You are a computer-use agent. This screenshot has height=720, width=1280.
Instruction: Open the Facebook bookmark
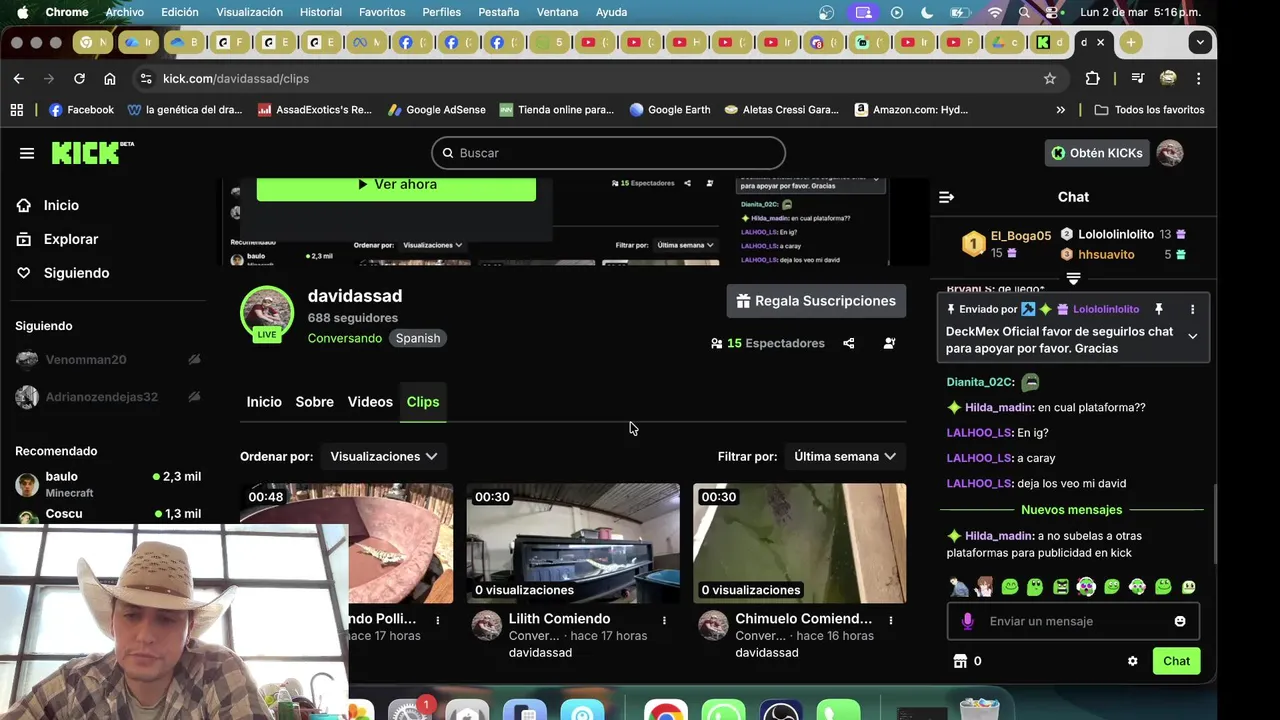81,110
